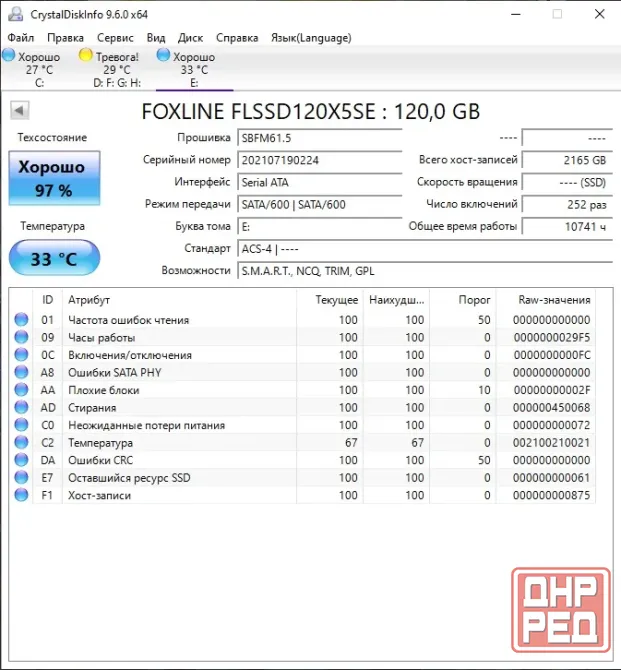Select the E: disk tab at 33 °C
621x670 pixels.
point(194,69)
